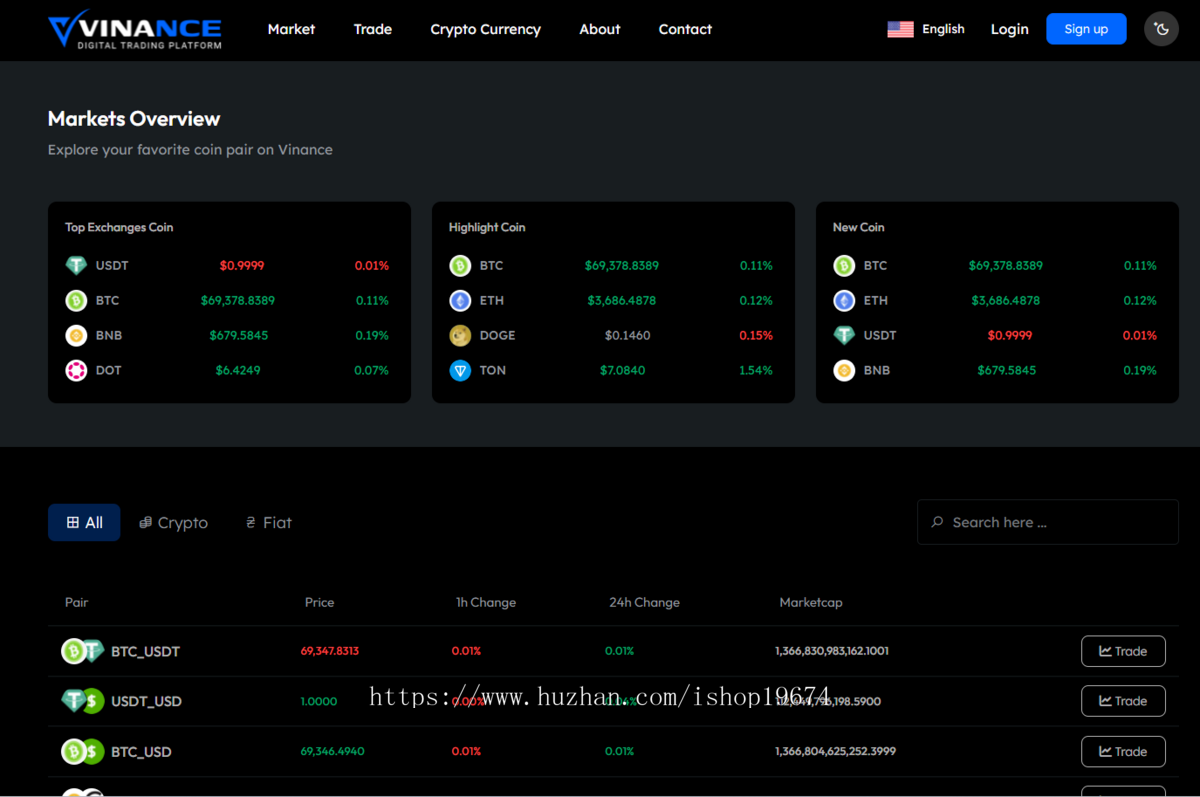Image resolution: width=1200 pixels, height=797 pixels.
Task: Click the BTC_USDT pair icon
Action: tap(82, 651)
